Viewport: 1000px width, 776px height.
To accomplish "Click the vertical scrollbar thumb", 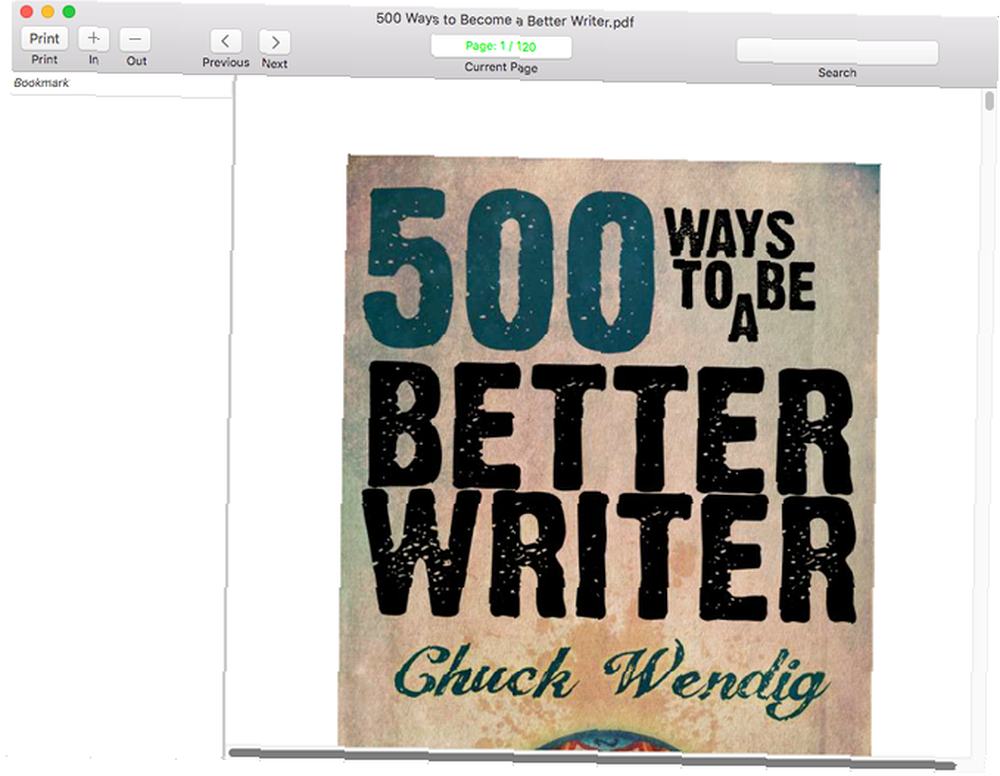I will pyautogui.click(x=989, y=101).
